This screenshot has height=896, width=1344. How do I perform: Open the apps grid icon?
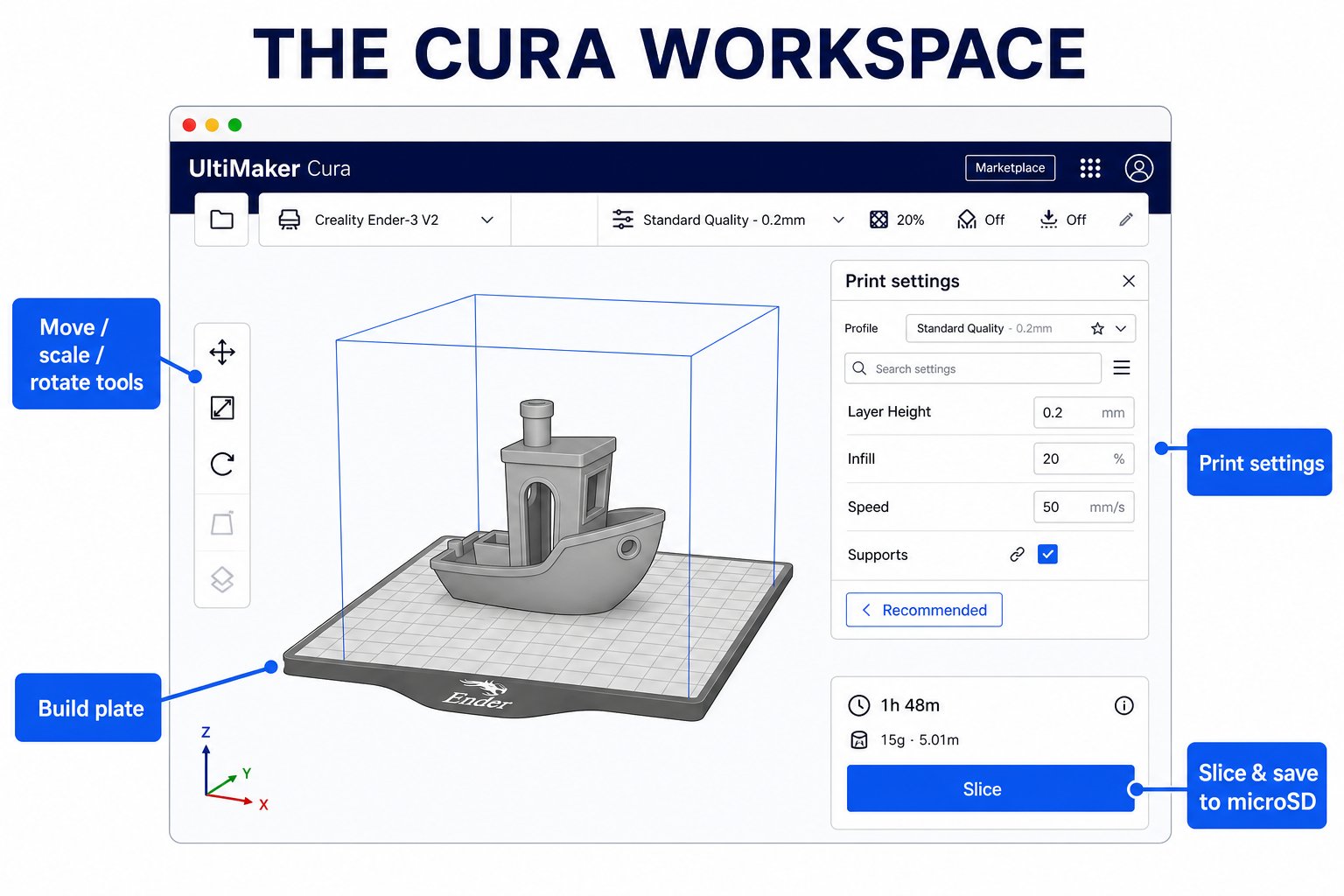(1090, 168)
